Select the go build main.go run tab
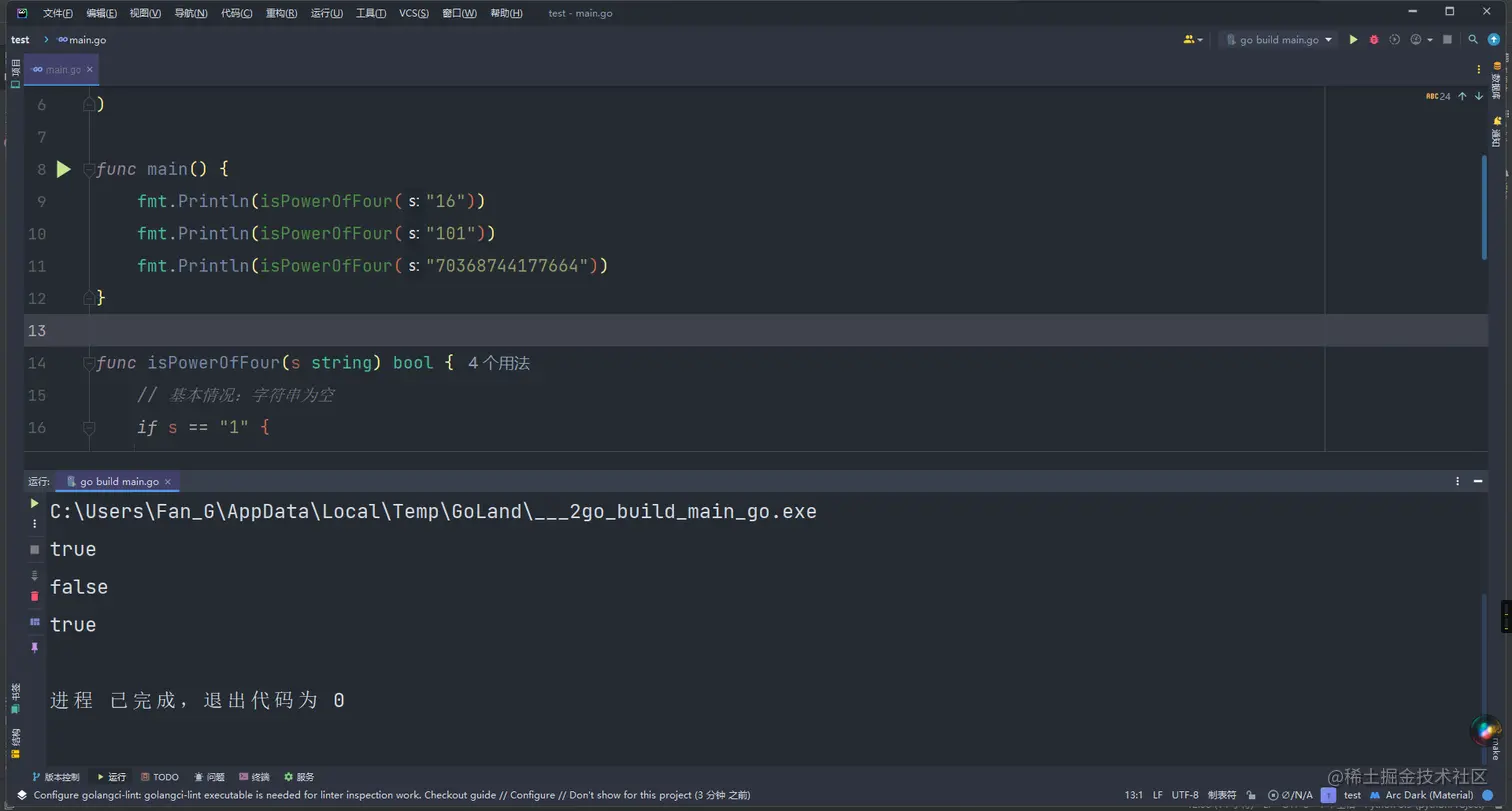Image resolution: width=1512 pixels, height=811 pixels. [119, 481]
